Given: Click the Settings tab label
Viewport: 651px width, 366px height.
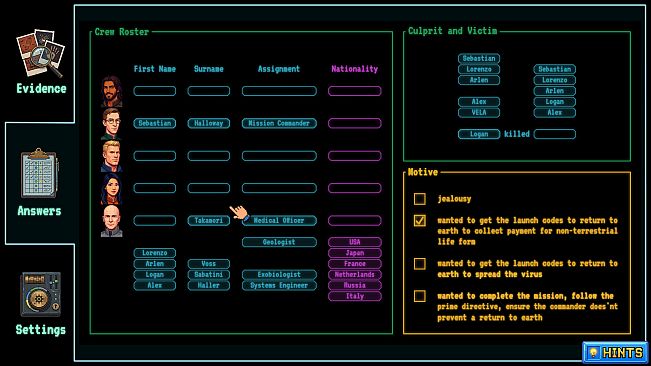Looking at the screenshot, I should (x=41, y=330).
